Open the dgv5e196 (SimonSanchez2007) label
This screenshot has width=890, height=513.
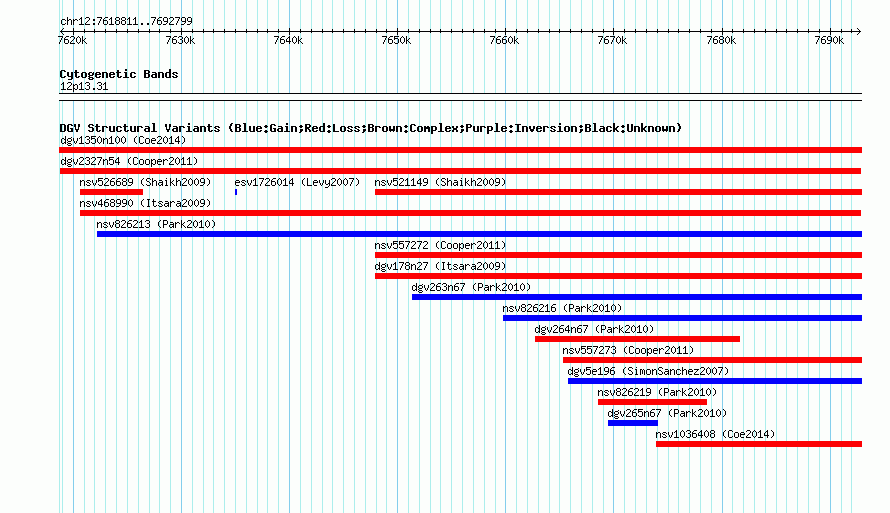[x=648, y=371]
